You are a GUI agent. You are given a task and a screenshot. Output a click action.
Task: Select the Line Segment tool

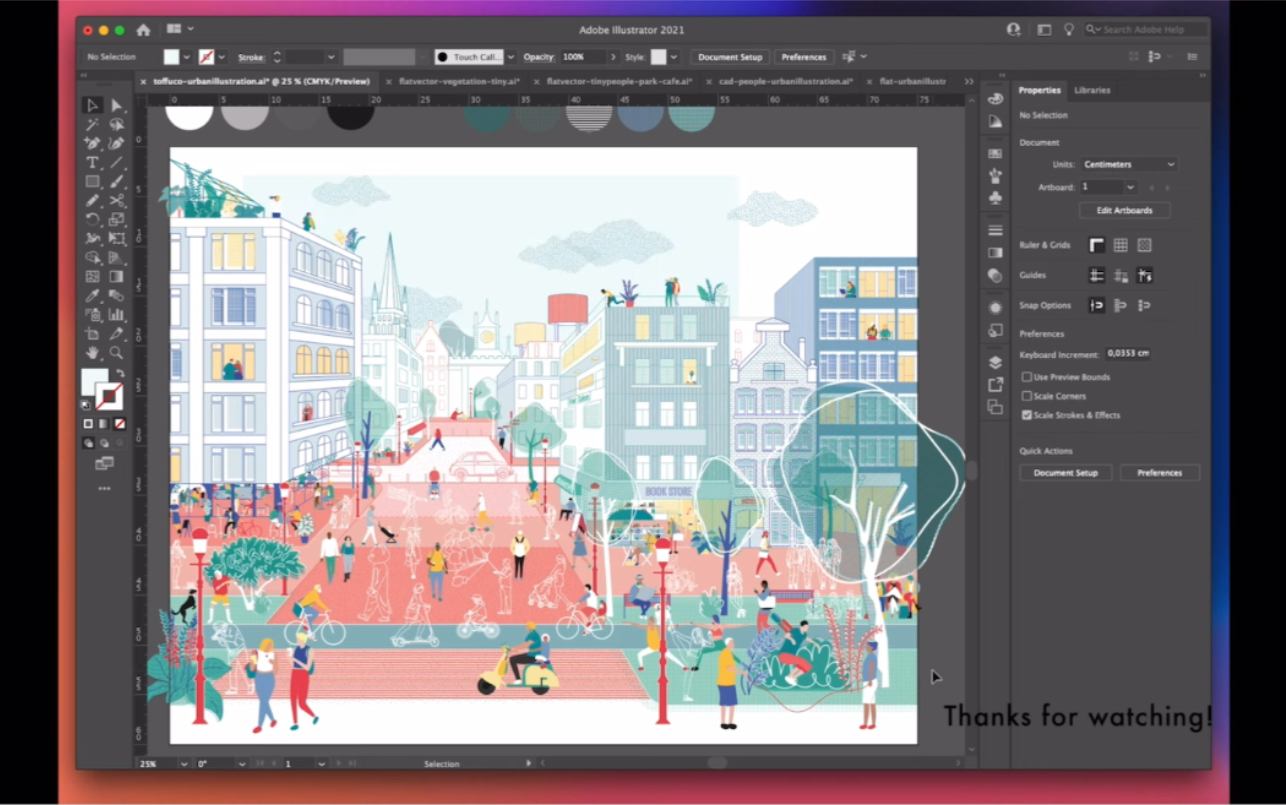116,162
